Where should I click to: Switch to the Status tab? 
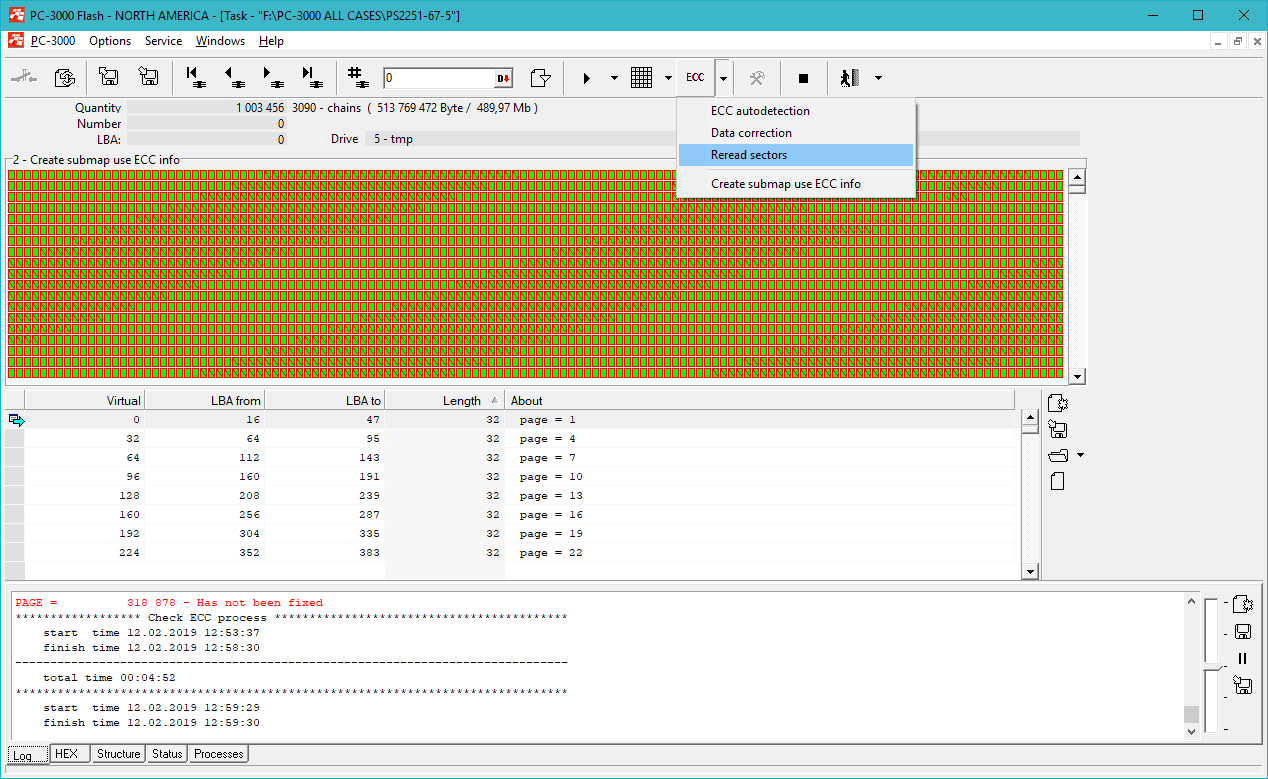[x=167, y=754]
